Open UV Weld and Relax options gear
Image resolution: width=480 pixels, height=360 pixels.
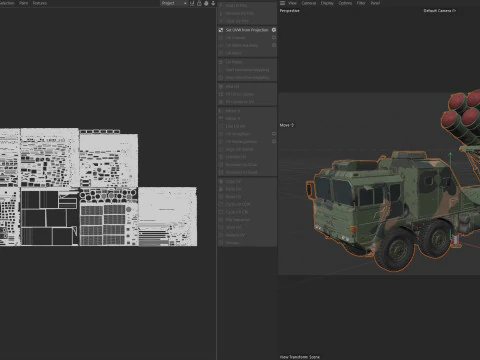274,45
